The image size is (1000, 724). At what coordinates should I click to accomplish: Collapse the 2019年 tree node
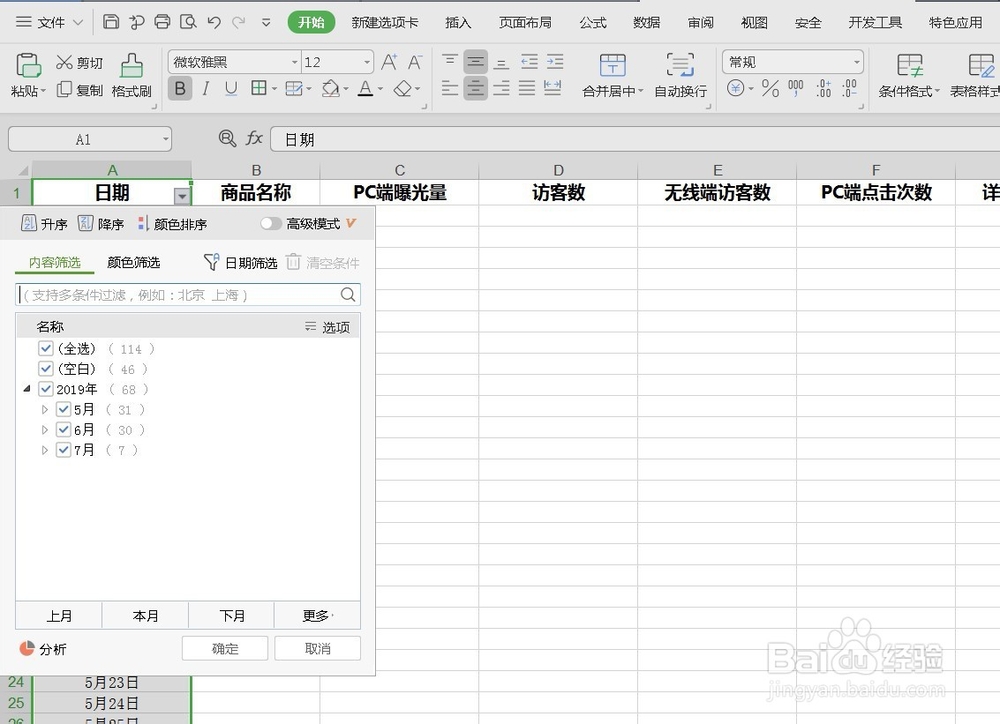27,389
